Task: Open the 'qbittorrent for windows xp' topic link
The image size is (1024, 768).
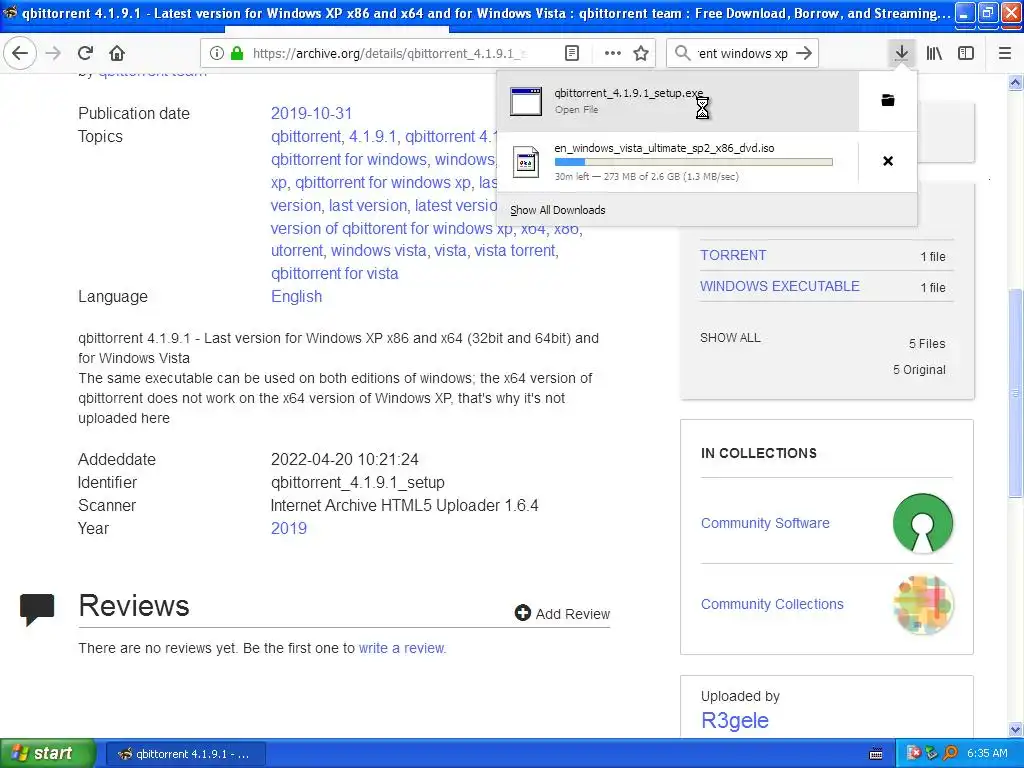Action: click(383, 182)
